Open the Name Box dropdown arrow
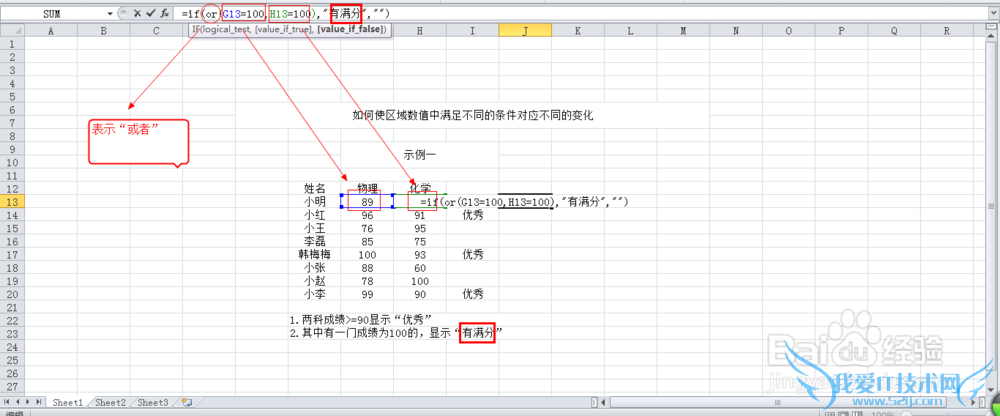The width and height of the screenshot is (1000, 416). [111, 13]
